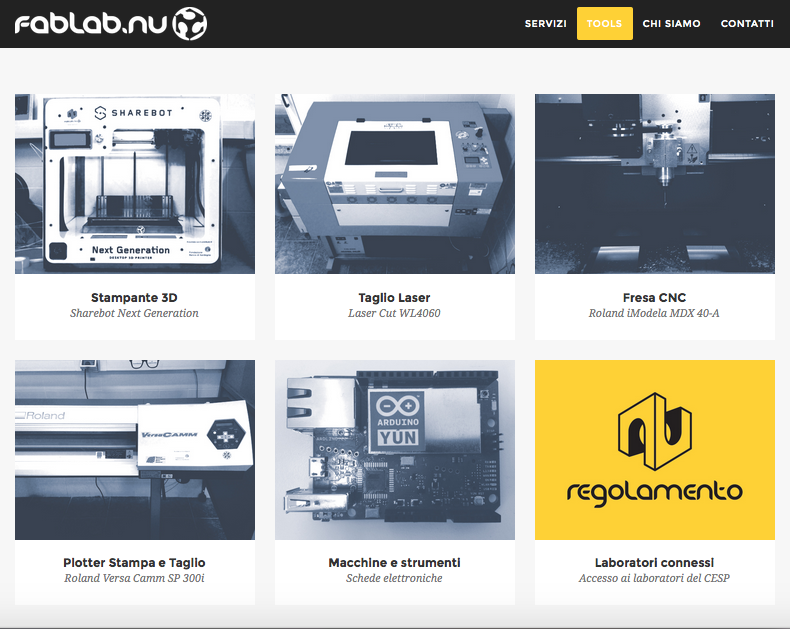Viewport: 790px width, 629px height.
Task: Click Macchine e strumenti heading
Action: pos(394,562)
